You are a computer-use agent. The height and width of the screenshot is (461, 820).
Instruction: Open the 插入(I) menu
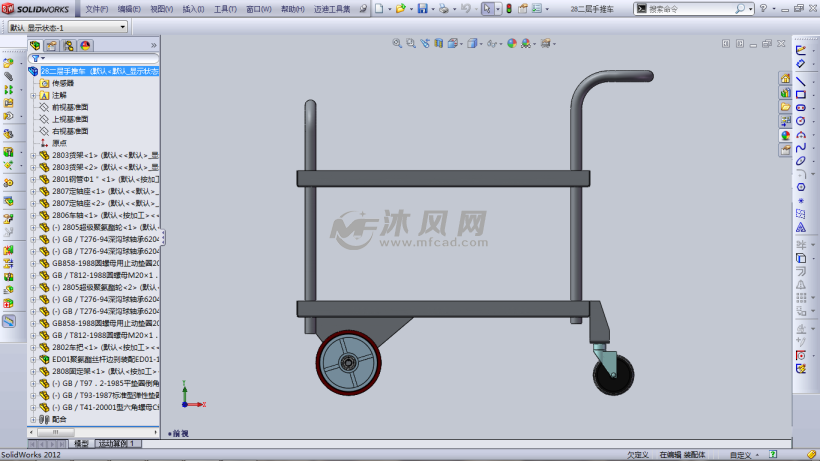click(x=193, y=9)
